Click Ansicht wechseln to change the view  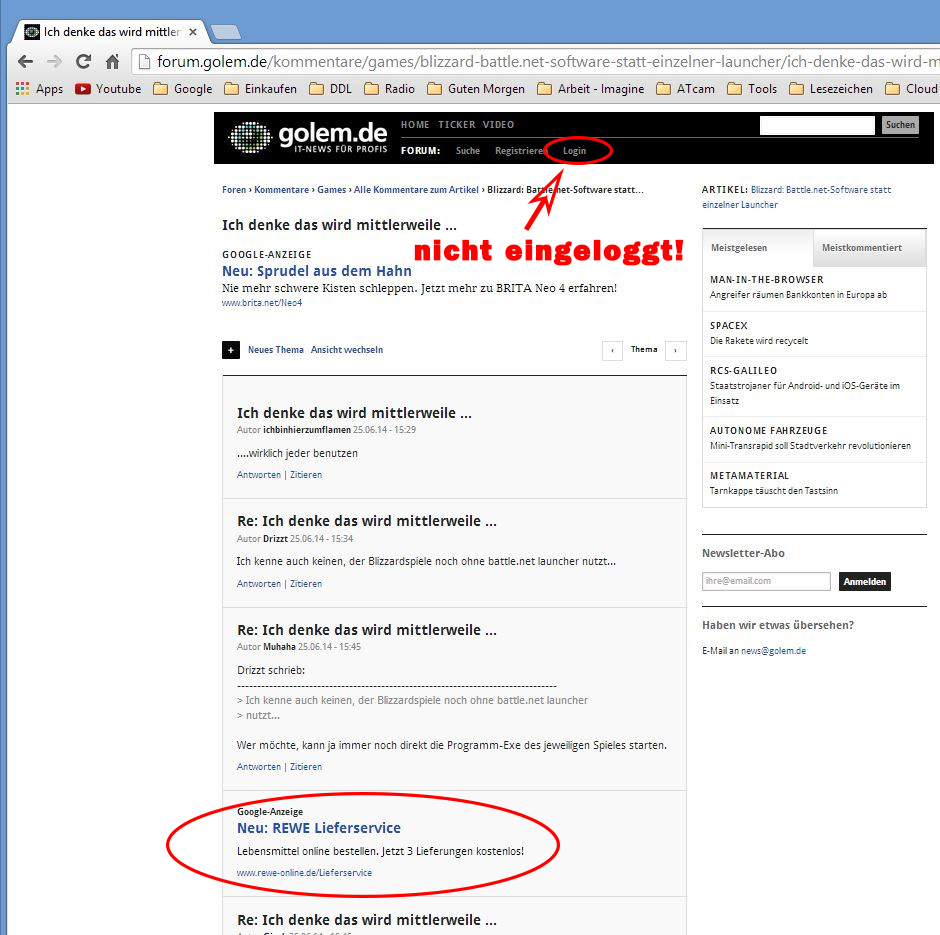coord(346,350)
